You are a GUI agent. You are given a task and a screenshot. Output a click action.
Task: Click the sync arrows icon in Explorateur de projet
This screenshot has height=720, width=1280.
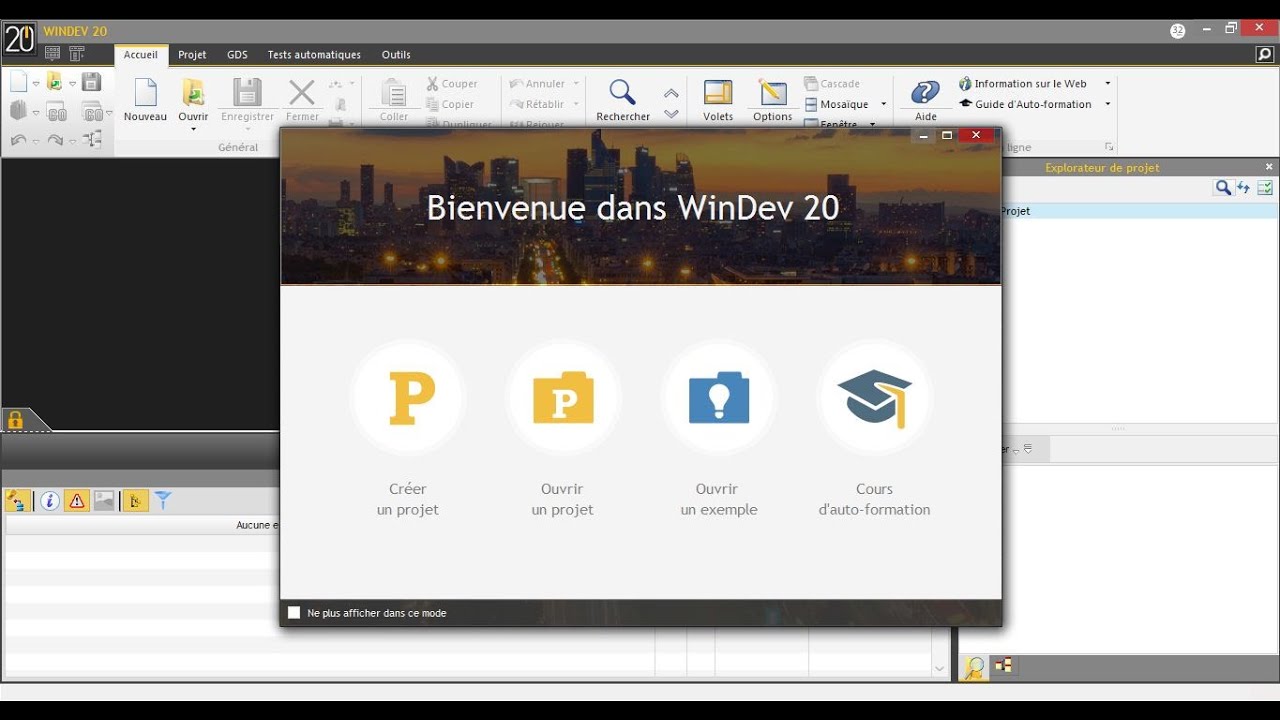1243,188
